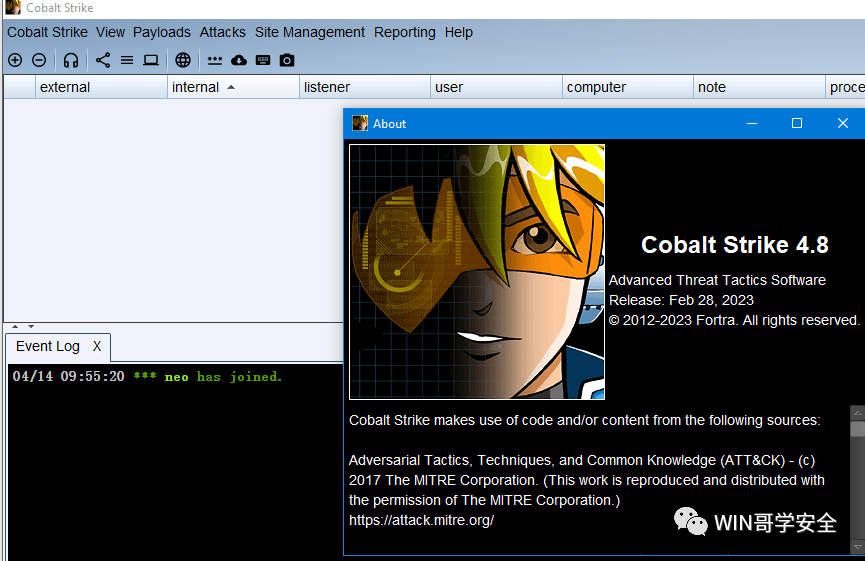Open web log globe icon
The image size is (865, 561).
[x=183, y=60]
